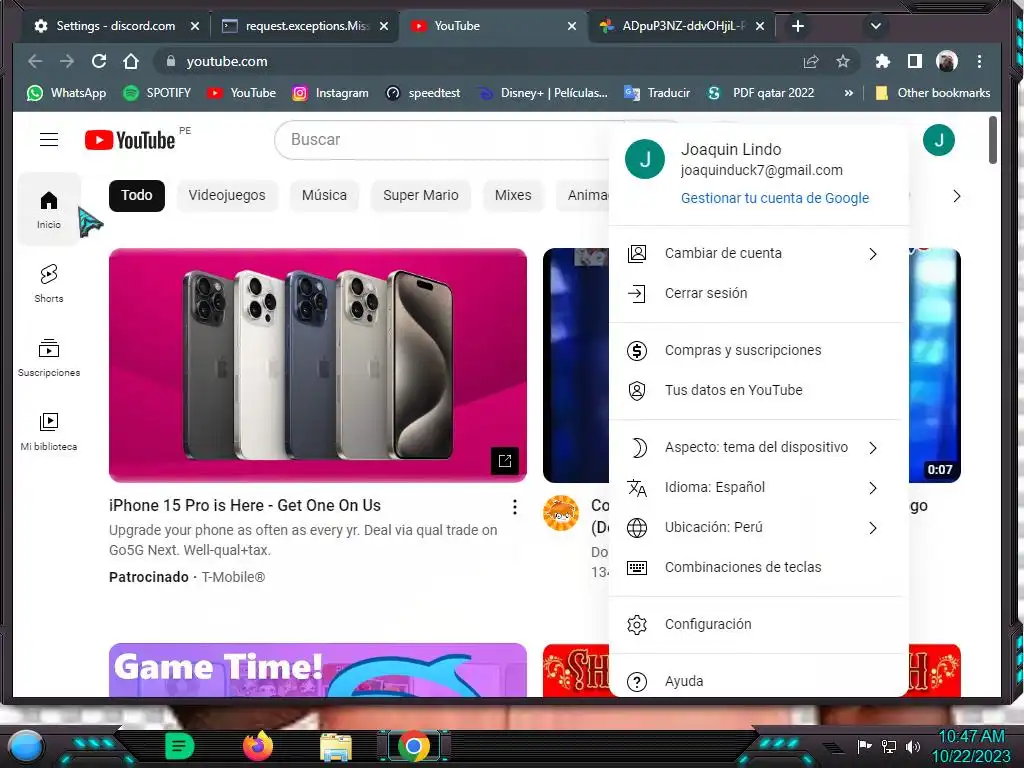
Task: Go to Inicio in YouTube sidebar
Action: coord(49,210)
